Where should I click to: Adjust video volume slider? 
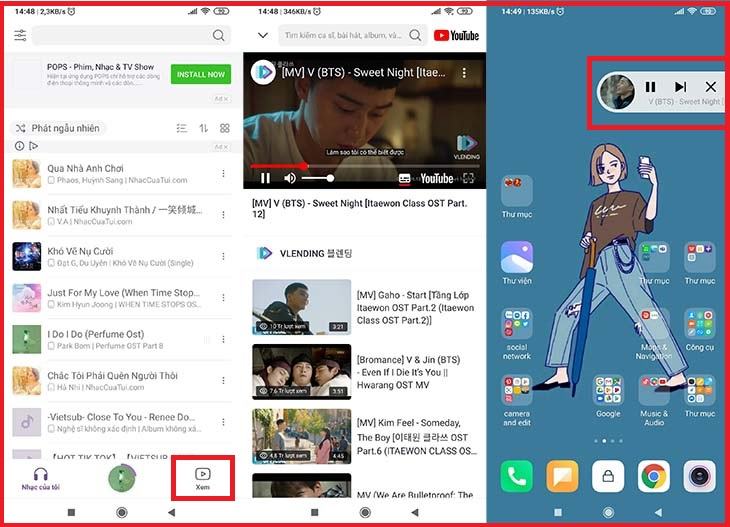[x=317, y=178]
